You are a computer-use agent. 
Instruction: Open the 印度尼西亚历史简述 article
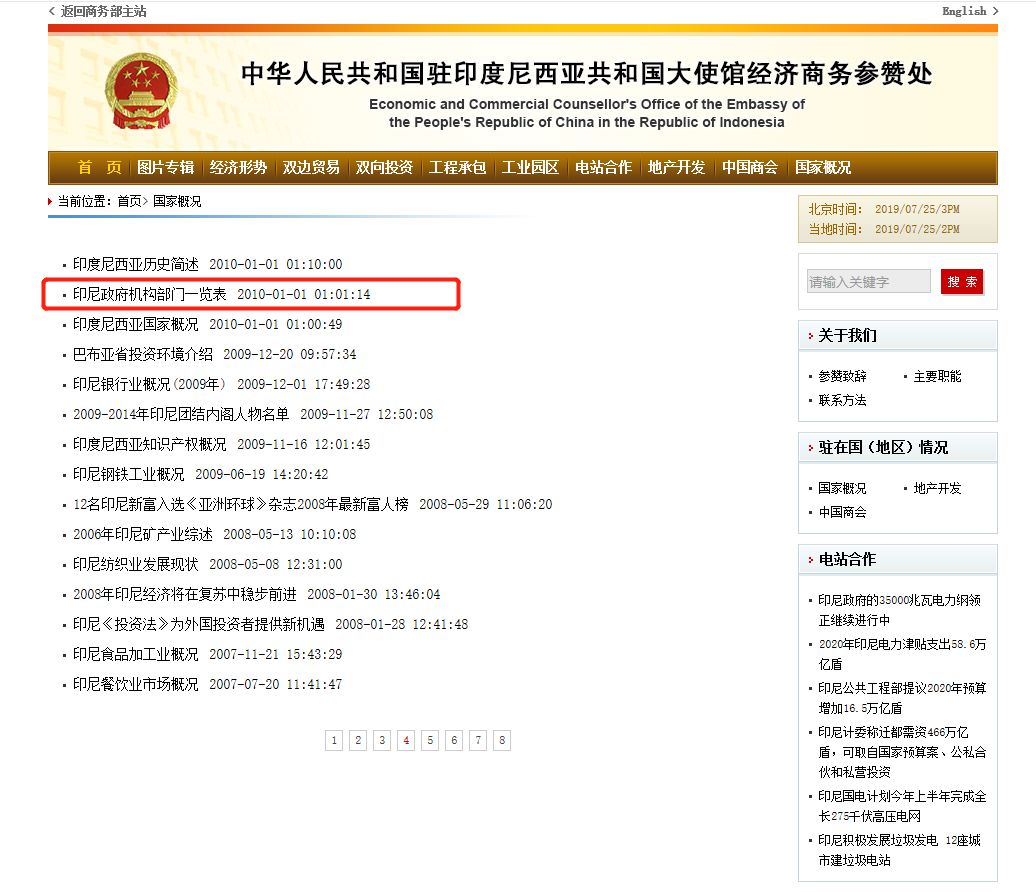click(x=133, y=264)
